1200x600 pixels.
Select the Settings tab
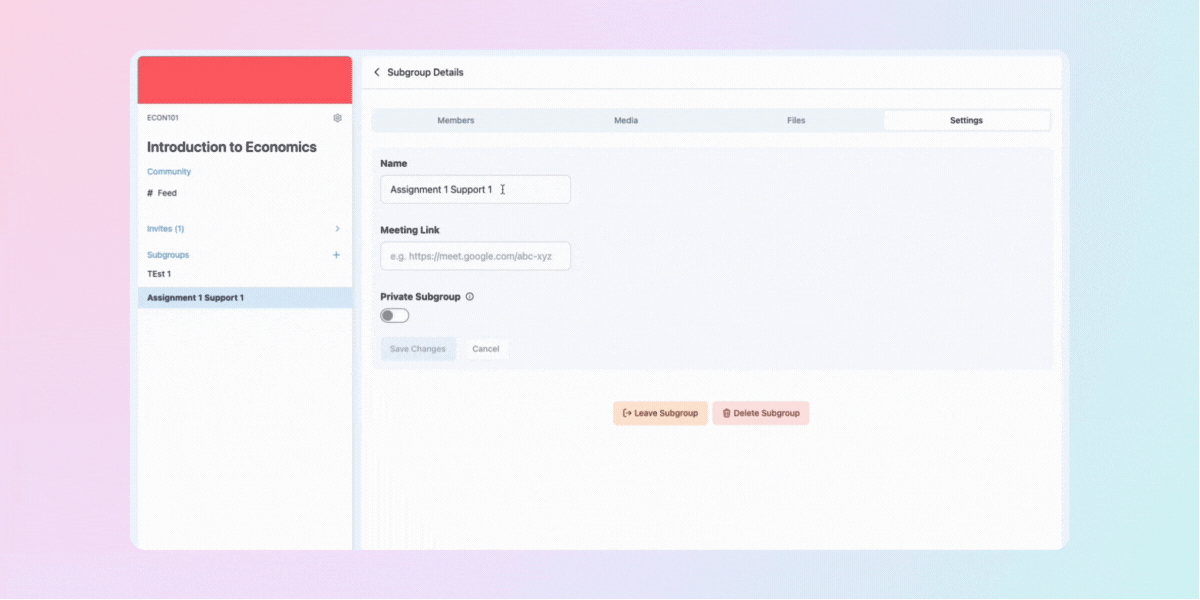[966, 120]
